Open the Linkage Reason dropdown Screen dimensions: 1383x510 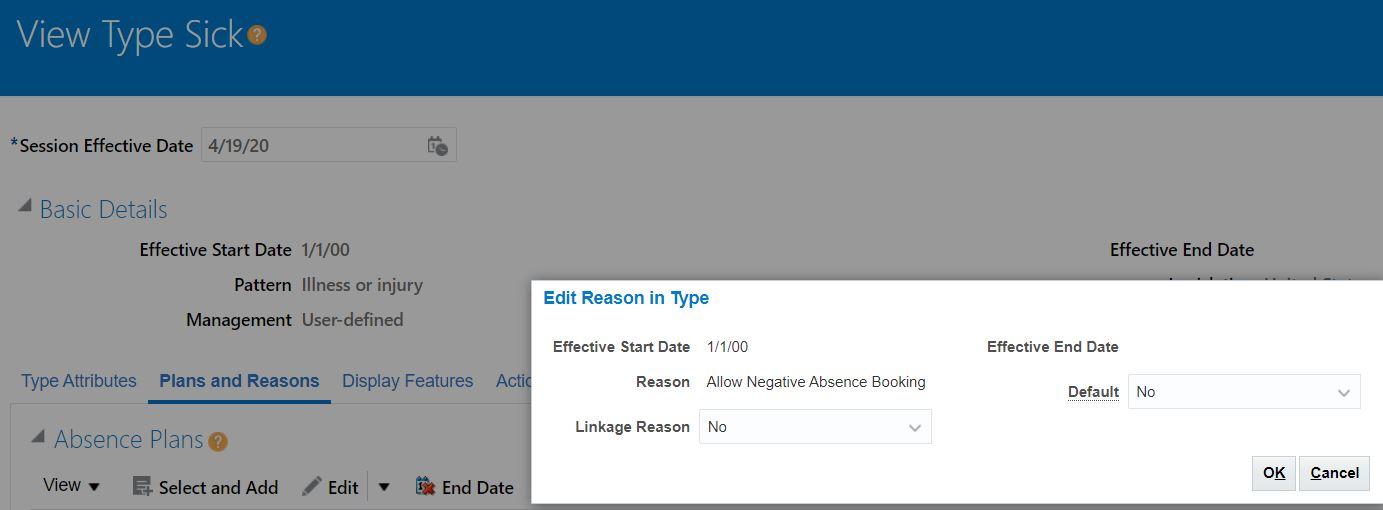pos(815,427)
